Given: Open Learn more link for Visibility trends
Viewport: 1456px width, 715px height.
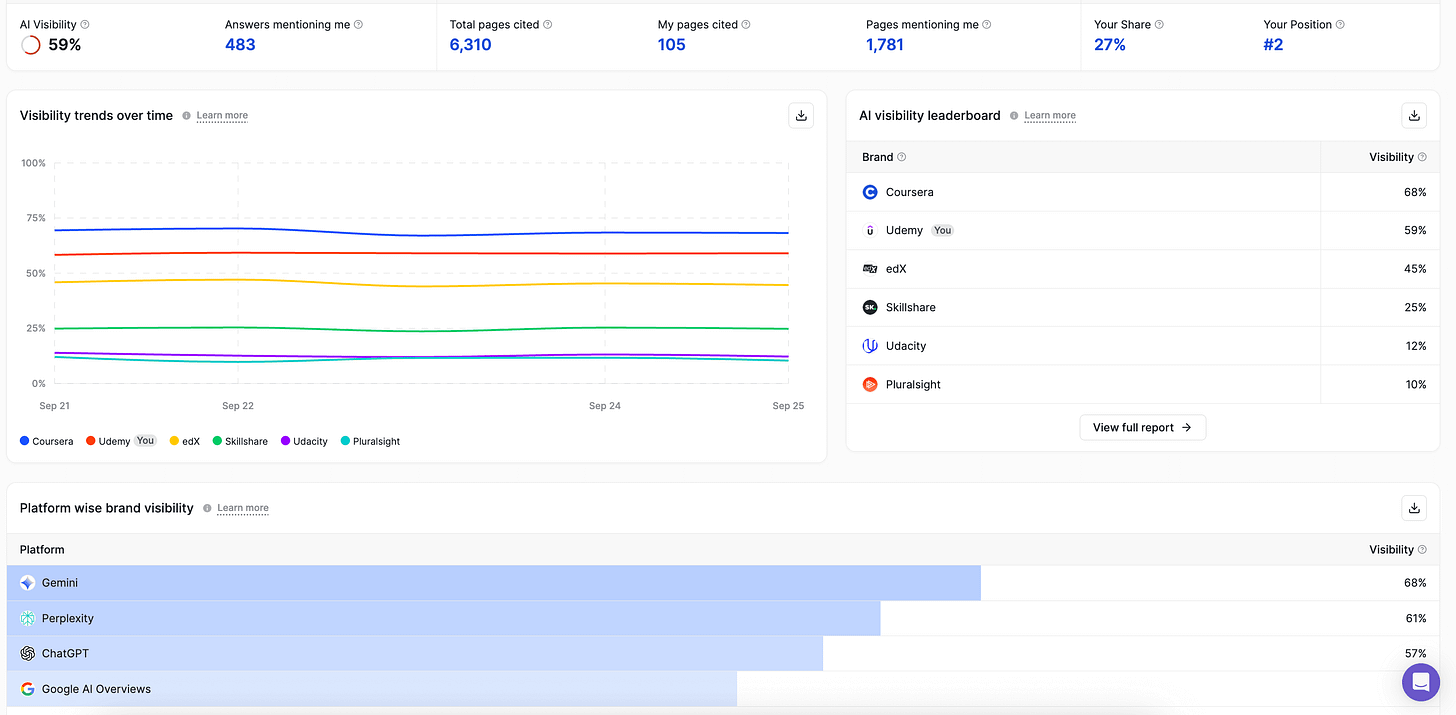Looking at the screenshot, I should coord(222,116).
